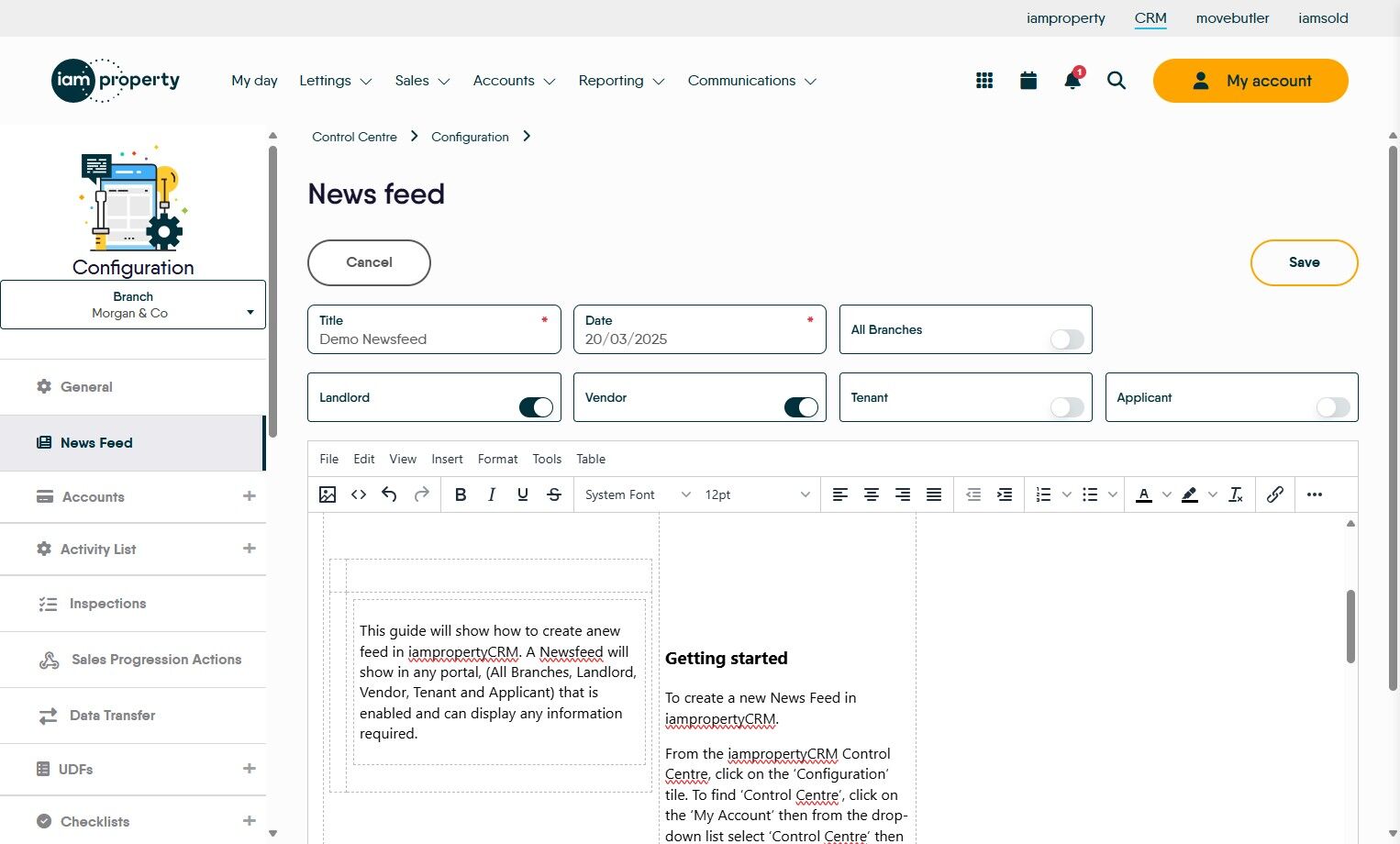Insert a link with the chain icon
The width and height of the screenshot is (1400, 844).
(1275, 494)
